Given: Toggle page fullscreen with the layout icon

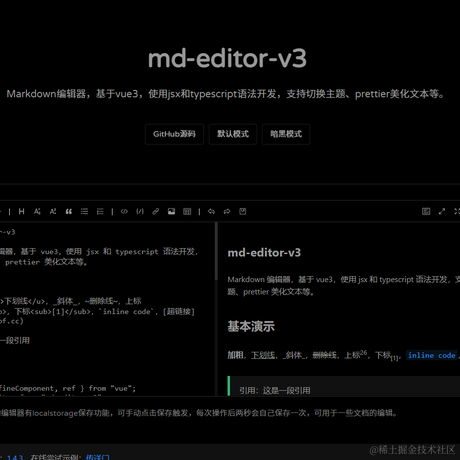Looking at the screenshot, I should (426, 211).
